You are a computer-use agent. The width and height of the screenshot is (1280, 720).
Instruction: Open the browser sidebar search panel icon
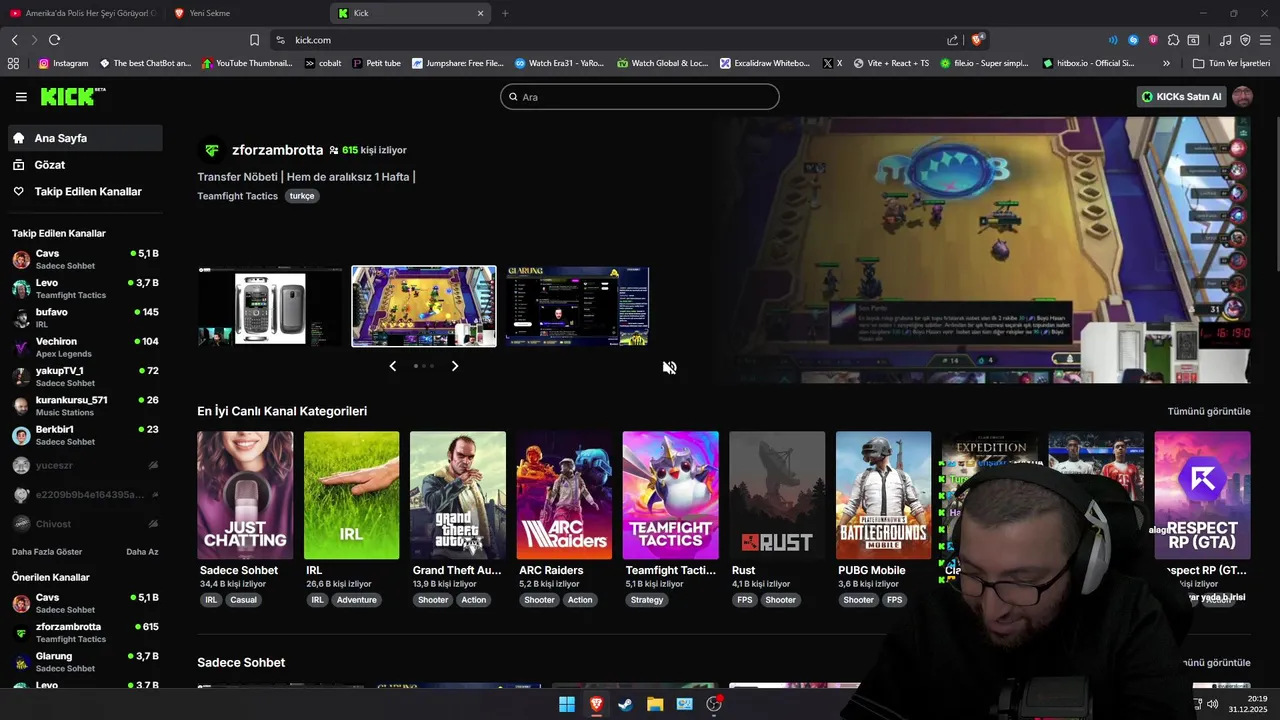point(1193,40)
